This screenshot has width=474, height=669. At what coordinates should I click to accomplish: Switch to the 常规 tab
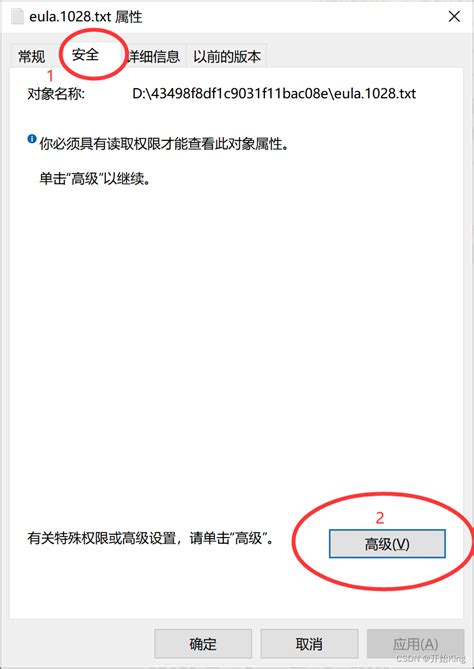pyautogui.click(x=32, y=57)
